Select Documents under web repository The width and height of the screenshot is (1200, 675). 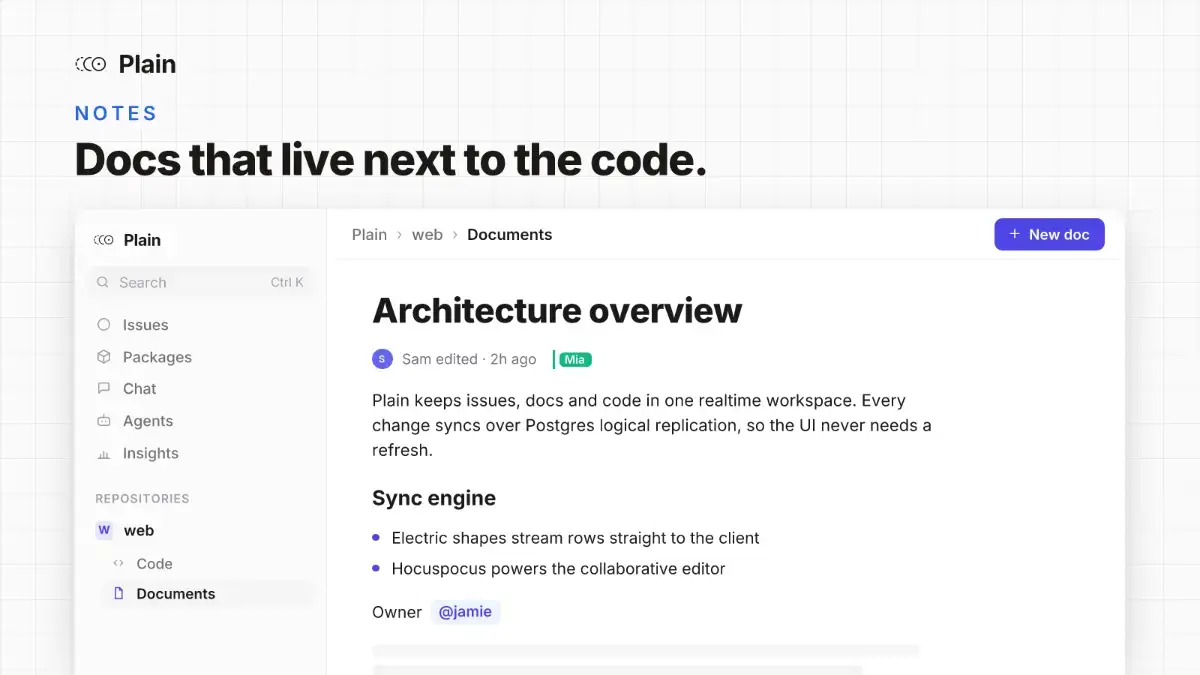(207, 594)
